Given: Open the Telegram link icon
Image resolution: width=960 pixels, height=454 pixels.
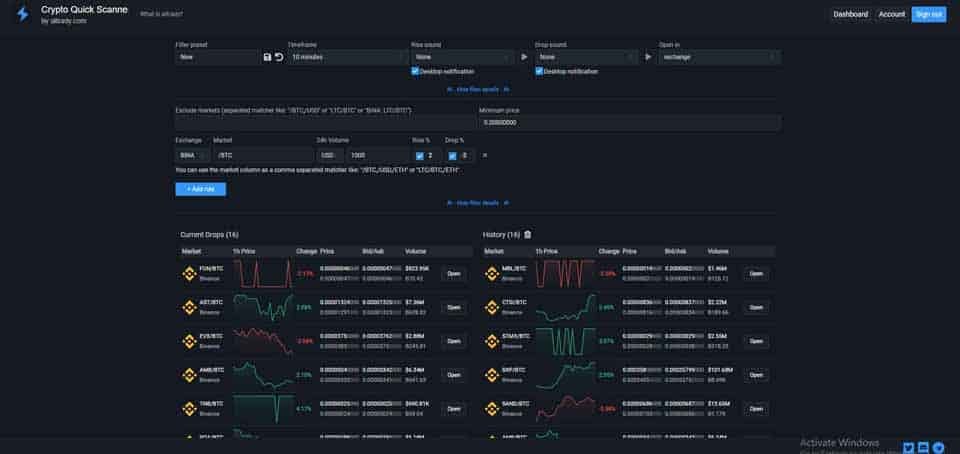Looking at the screenshot, I should pyautogui.click(x=940, y=448).
